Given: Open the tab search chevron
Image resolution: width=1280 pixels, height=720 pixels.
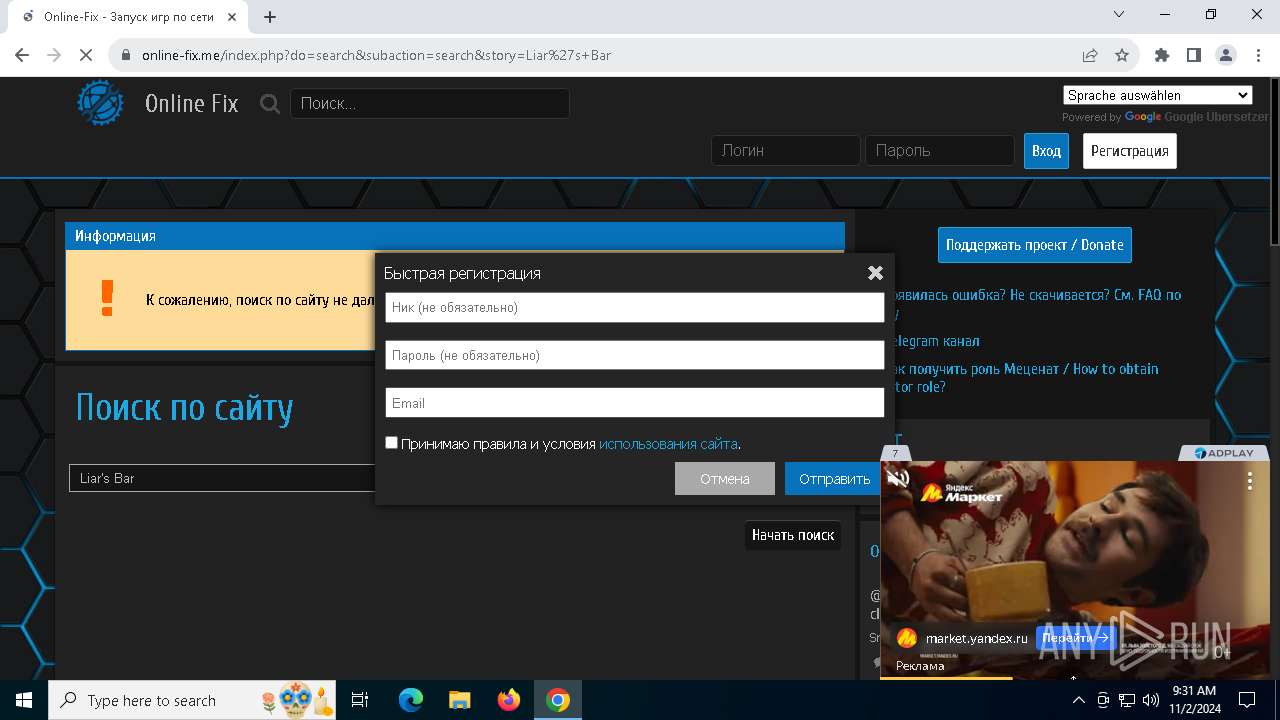Looking at the screenshot, I should click(1120, 14).
